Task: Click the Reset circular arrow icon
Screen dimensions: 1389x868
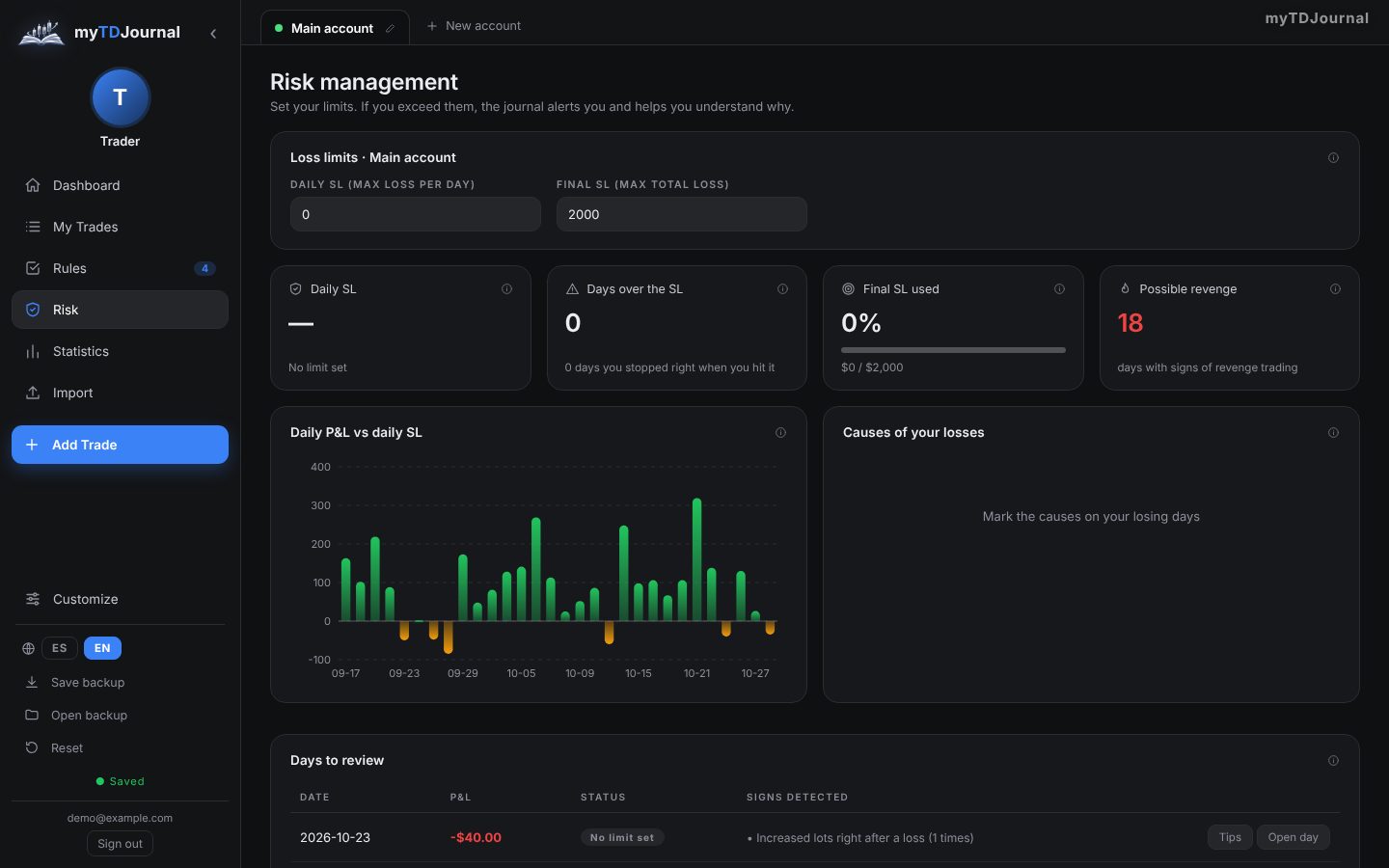Action: point(32,747)
